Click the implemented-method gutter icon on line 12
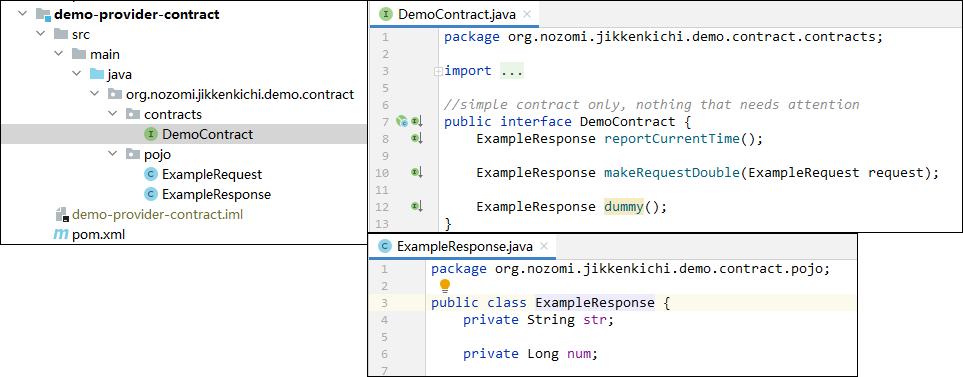The width and height of the screenshot is (963, 377). (x=417, y=206)
